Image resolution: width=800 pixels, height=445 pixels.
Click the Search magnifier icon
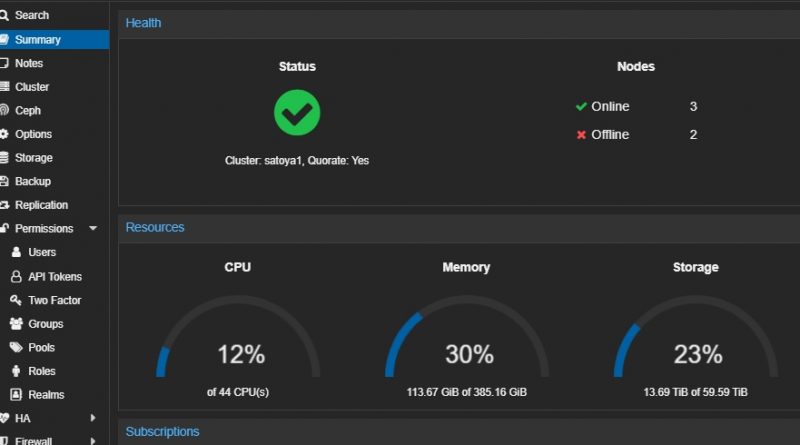(5, 15)
